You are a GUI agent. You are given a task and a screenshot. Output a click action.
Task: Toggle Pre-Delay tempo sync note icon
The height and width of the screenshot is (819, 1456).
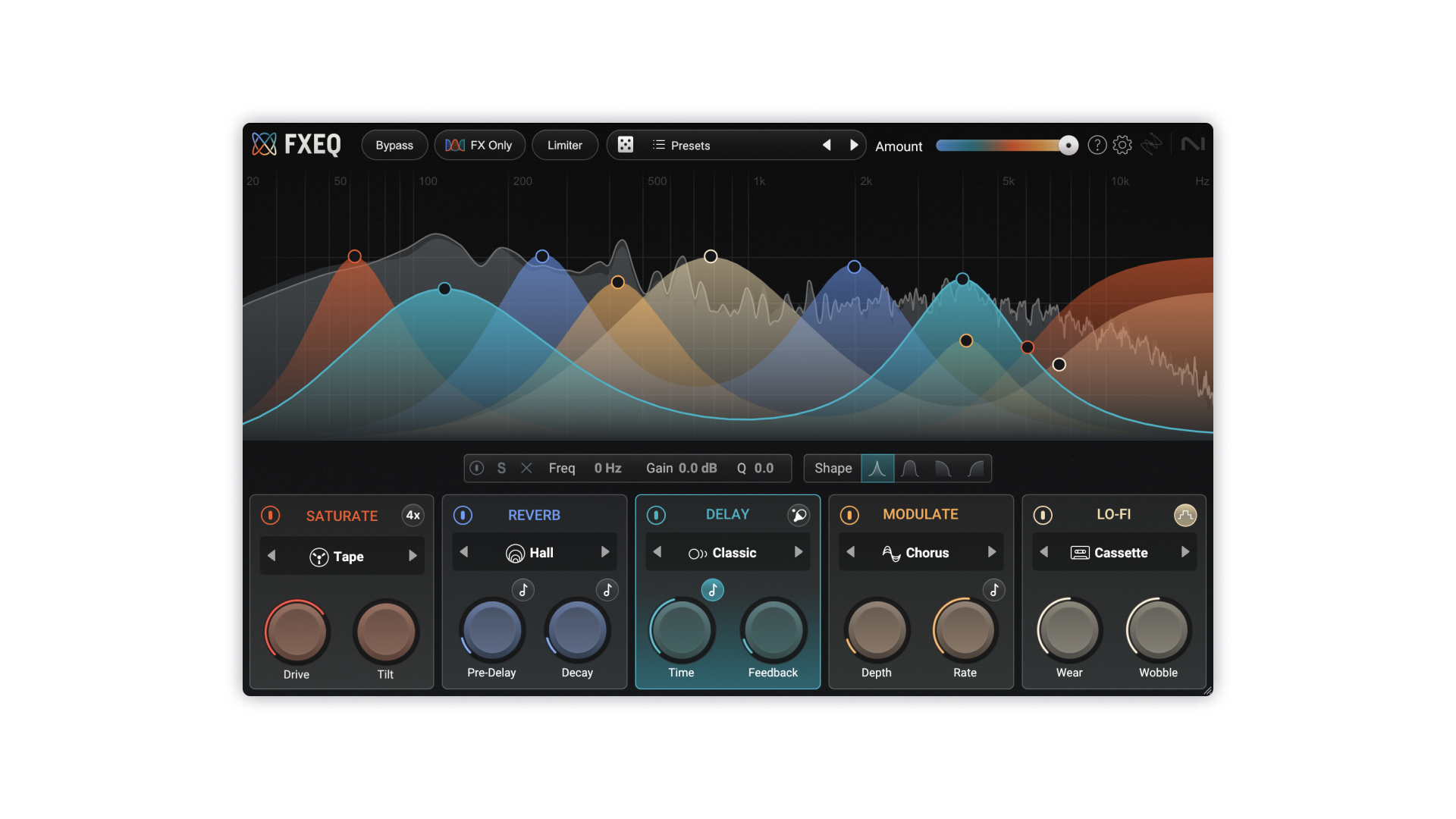coord(523,590)
